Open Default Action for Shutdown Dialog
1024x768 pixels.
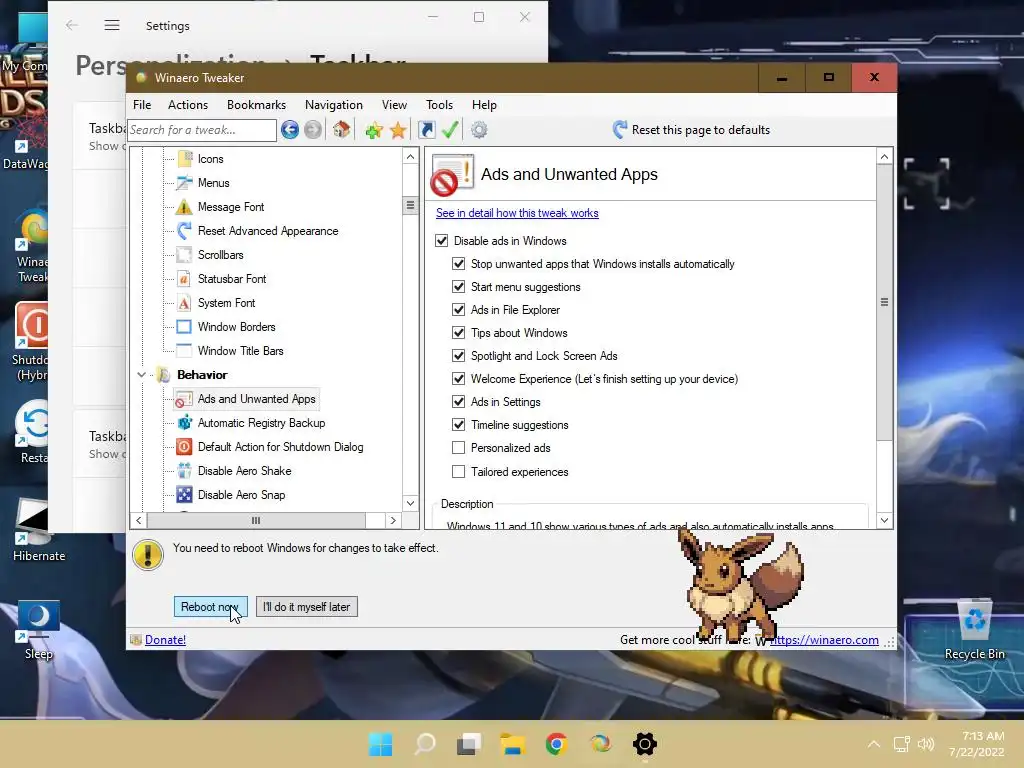tap(280, 447)
